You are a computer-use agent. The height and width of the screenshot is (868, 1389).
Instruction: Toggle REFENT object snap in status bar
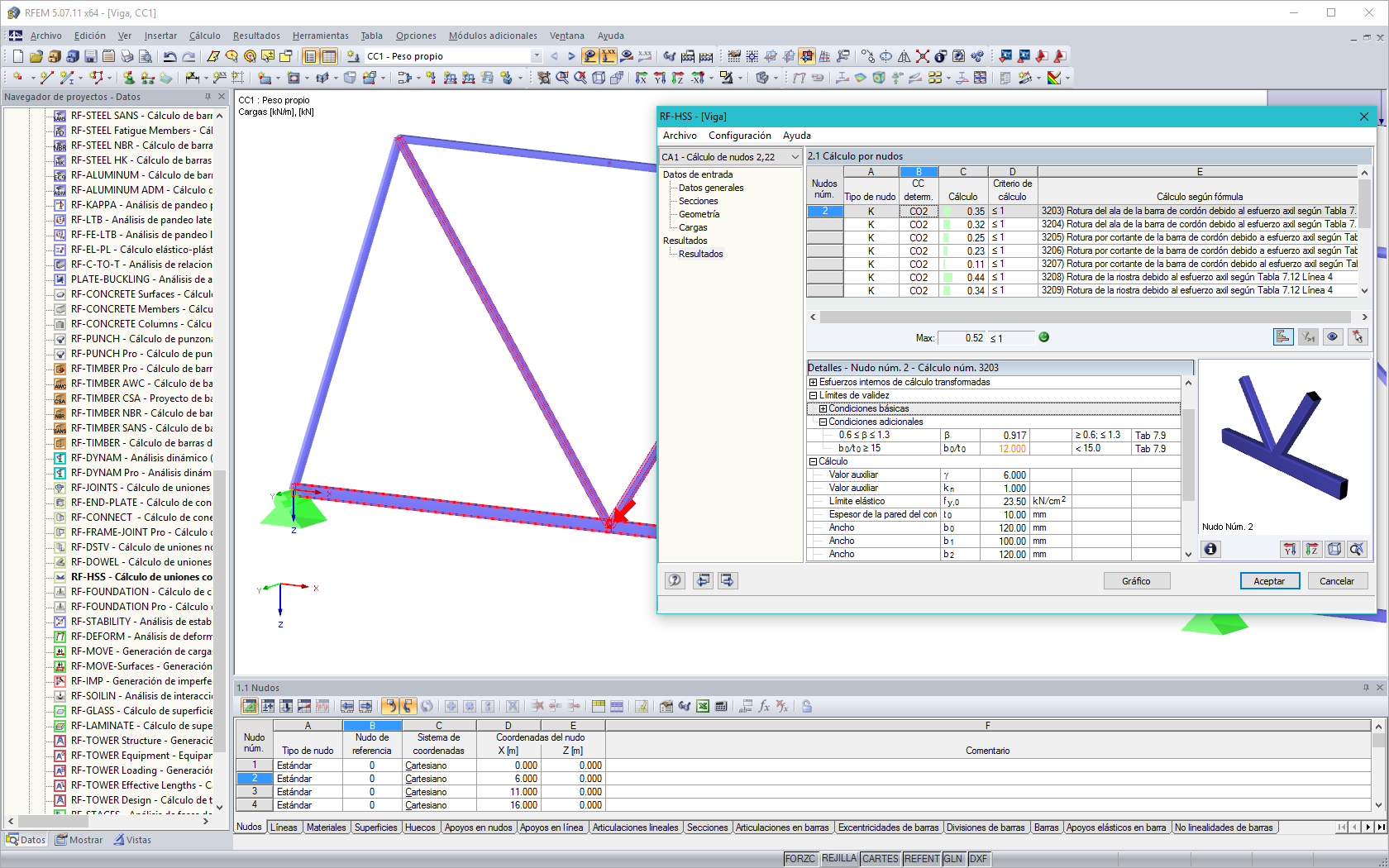coord(922,859)
